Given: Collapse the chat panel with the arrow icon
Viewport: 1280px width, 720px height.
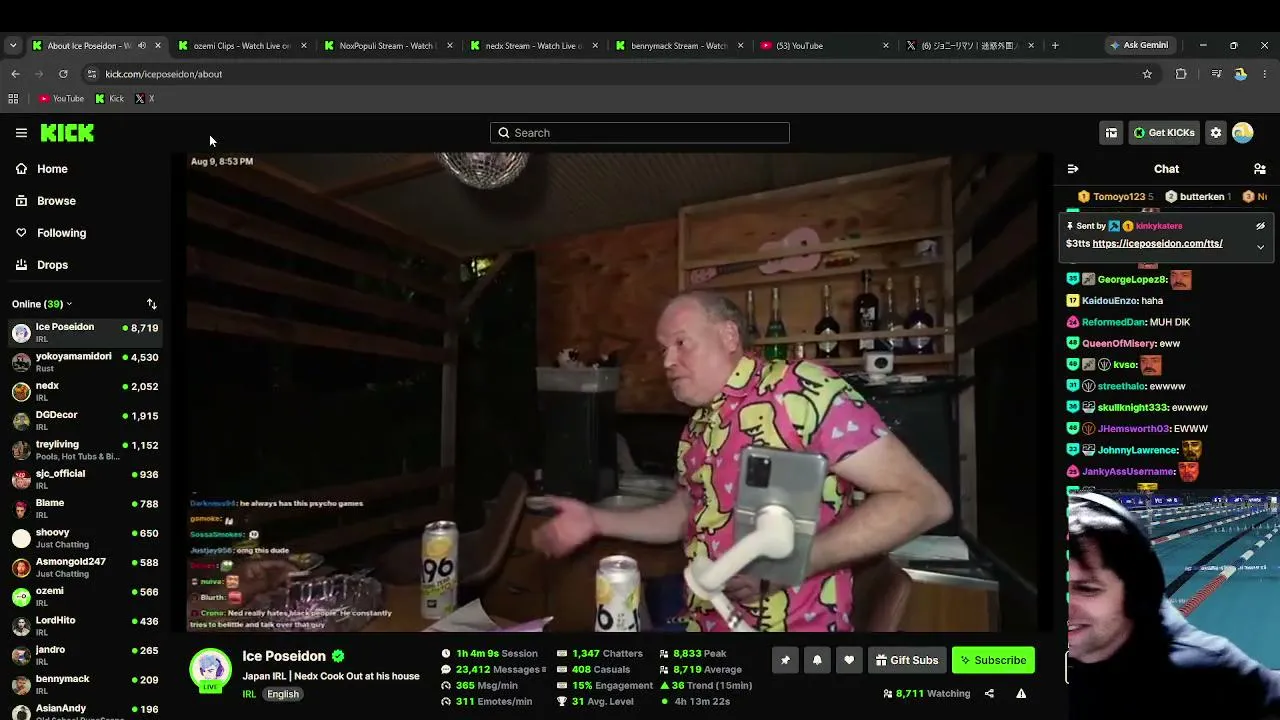Looking at the screenshot, I should click(x=1073, y=169).
